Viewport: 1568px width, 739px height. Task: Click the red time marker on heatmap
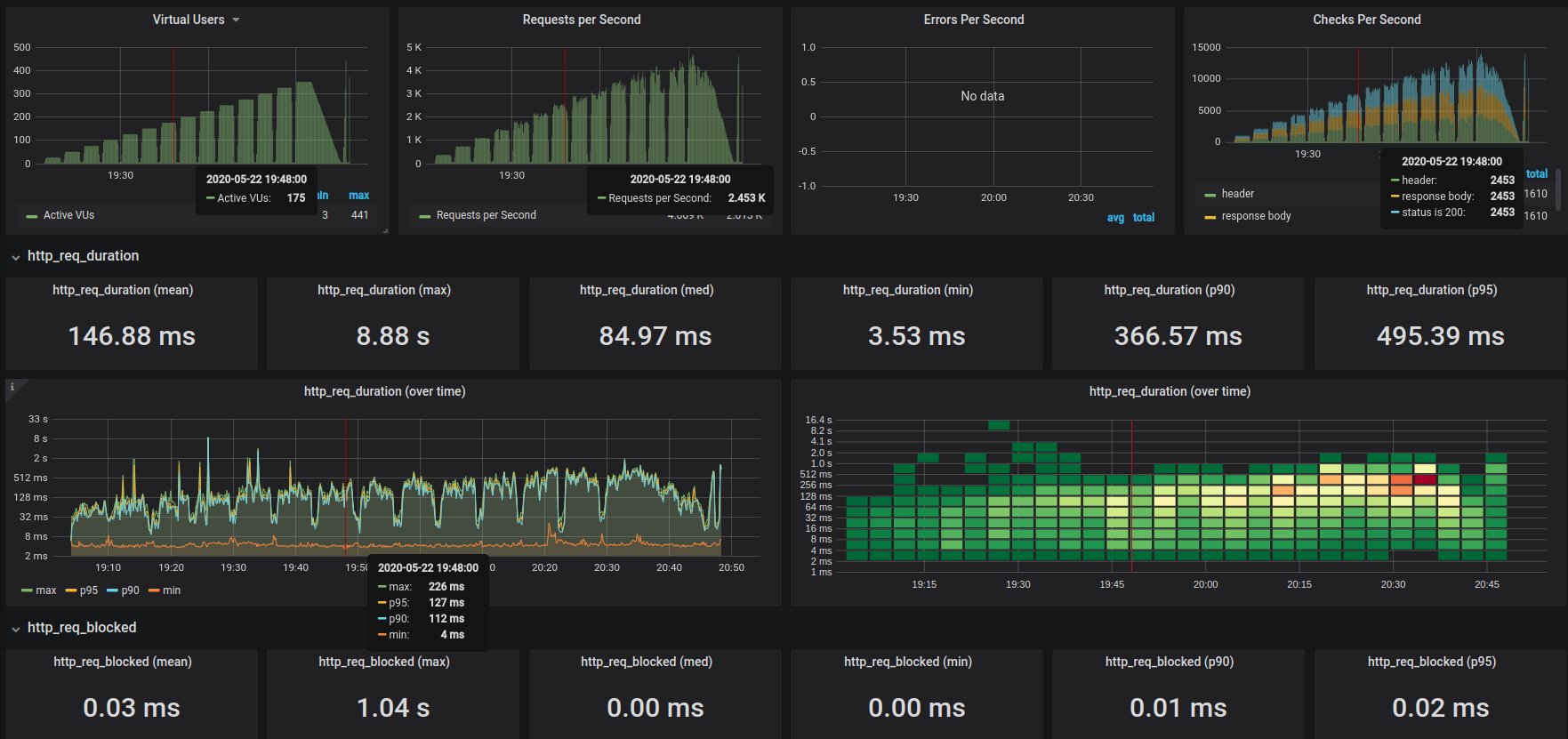[1131, 494]
